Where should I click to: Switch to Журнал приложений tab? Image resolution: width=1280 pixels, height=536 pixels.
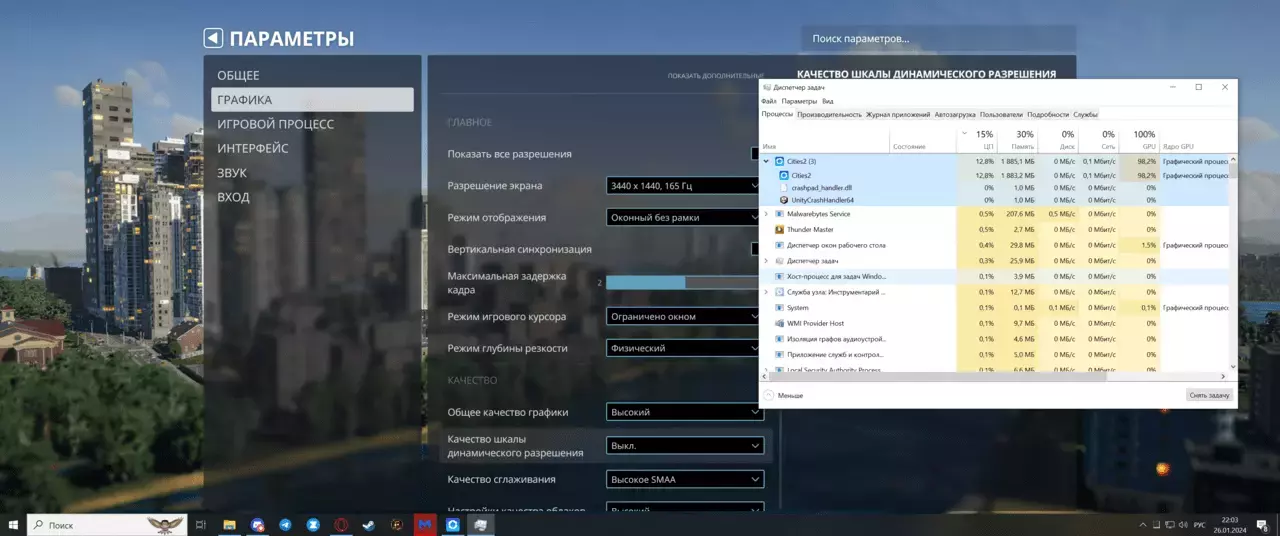tap(898, 114)
